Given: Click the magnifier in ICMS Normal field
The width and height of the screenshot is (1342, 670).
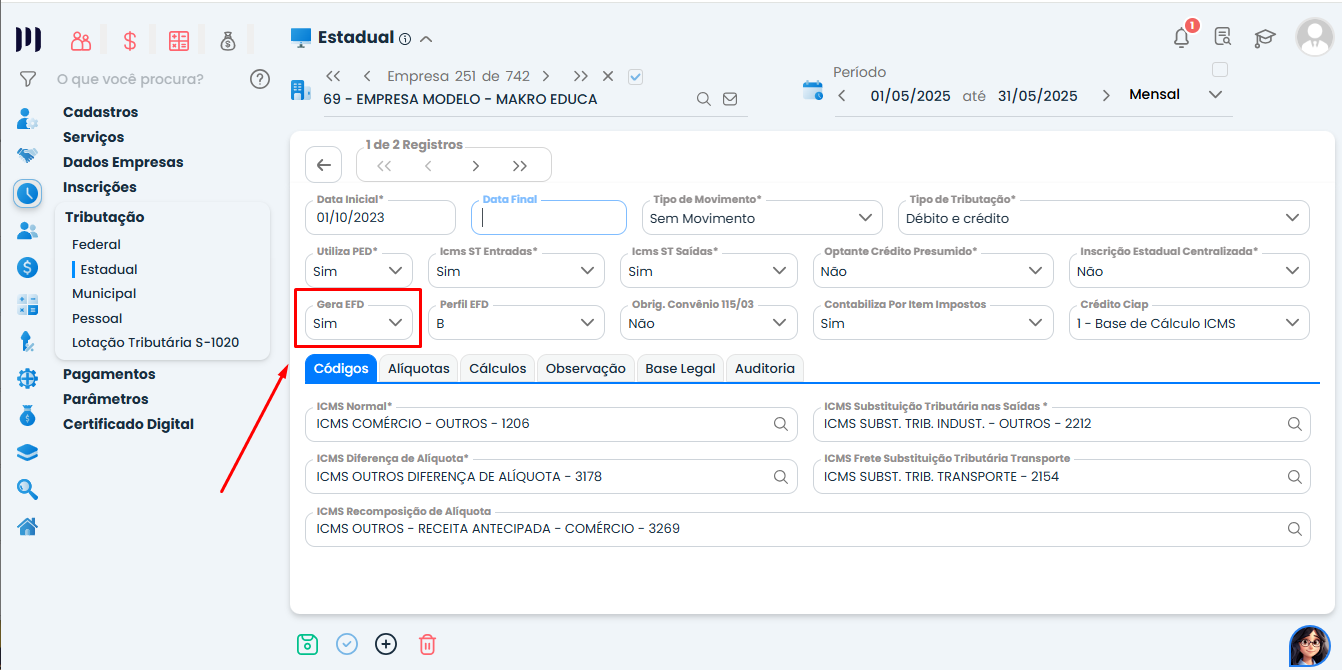Looking at the screenshot, I should pos(781,424).
